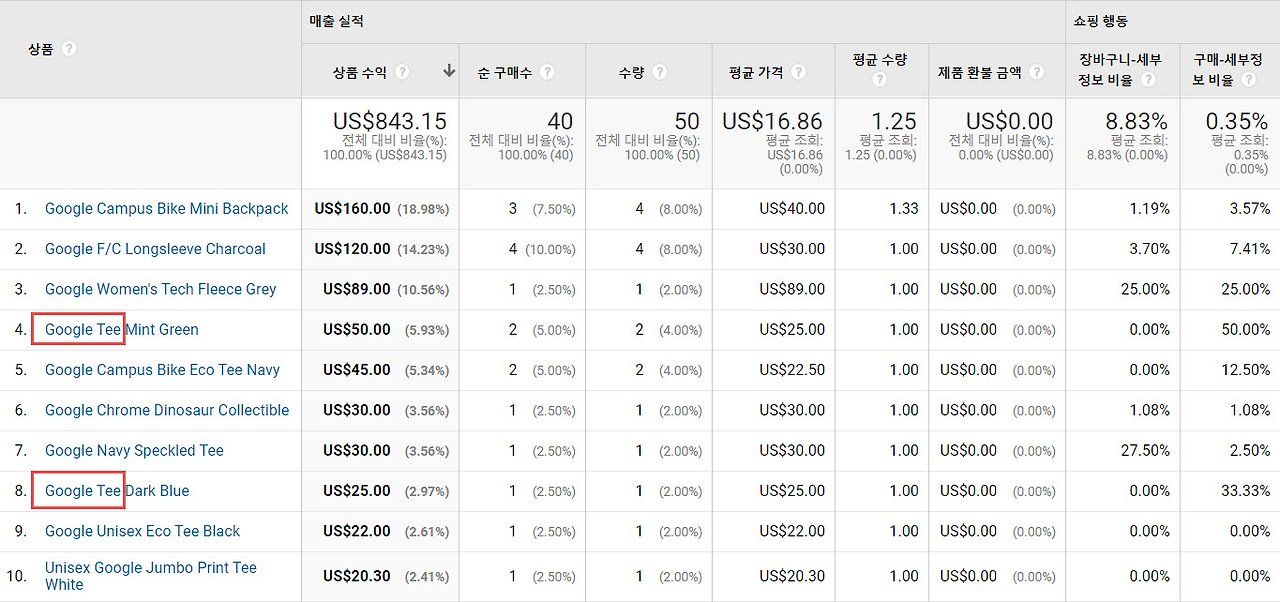Click total revenue US$843.15
This screenshot has height=602, width=1280.
tap(390, 121)
